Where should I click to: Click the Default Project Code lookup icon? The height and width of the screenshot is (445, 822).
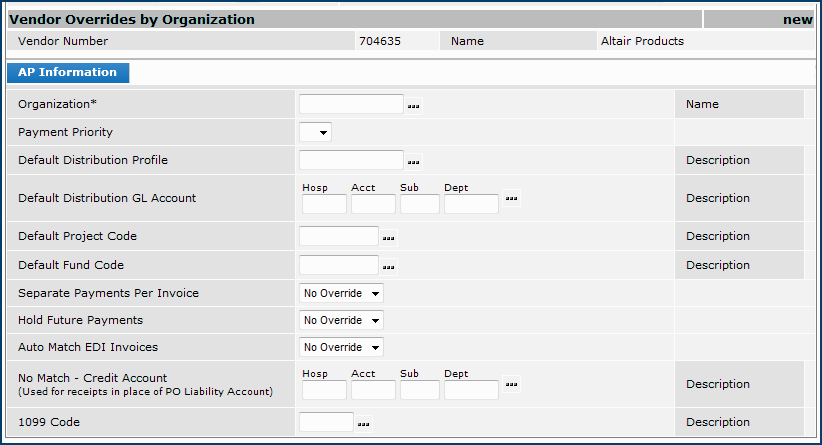389,237
